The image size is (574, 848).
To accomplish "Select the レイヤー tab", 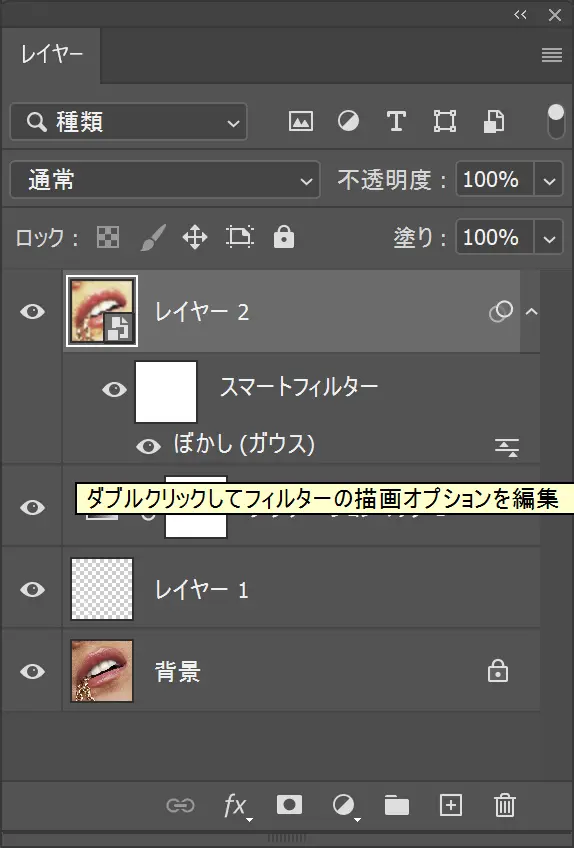I will (51, 55).
